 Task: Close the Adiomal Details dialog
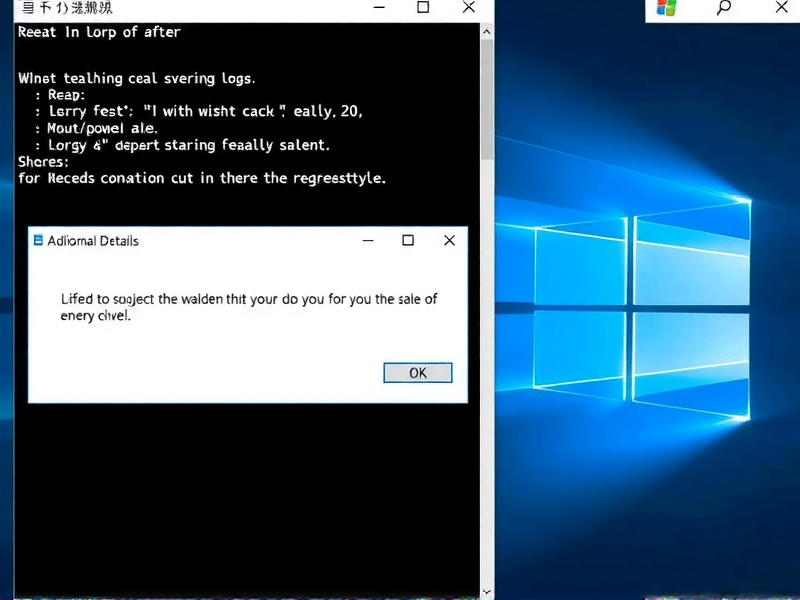449,240
